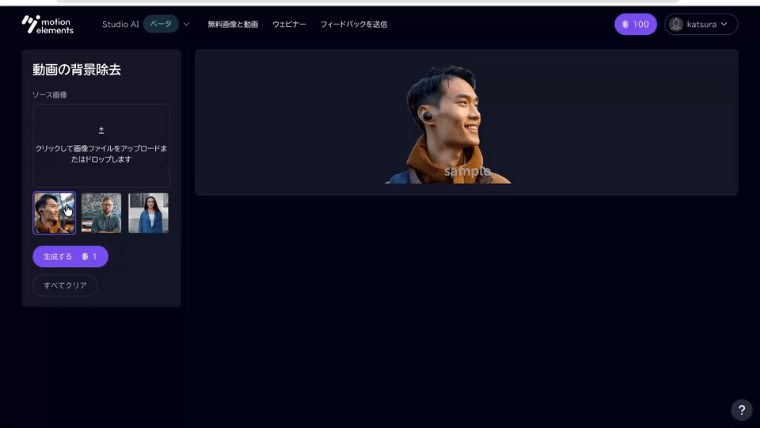Click the credit cost icon on 生成する
Viewport: 760px width, 428px height.
point(85,257)
